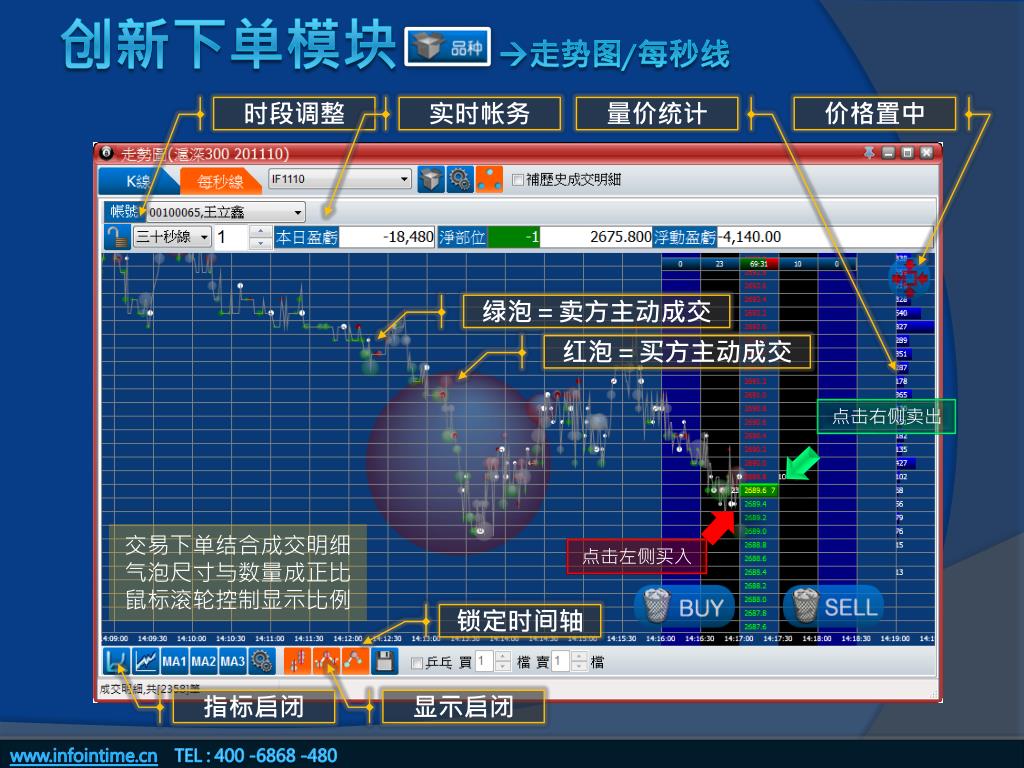Check the 補歷史成交明細 checkbox
The image size is (1024, 768).
[x=518, y=180]
